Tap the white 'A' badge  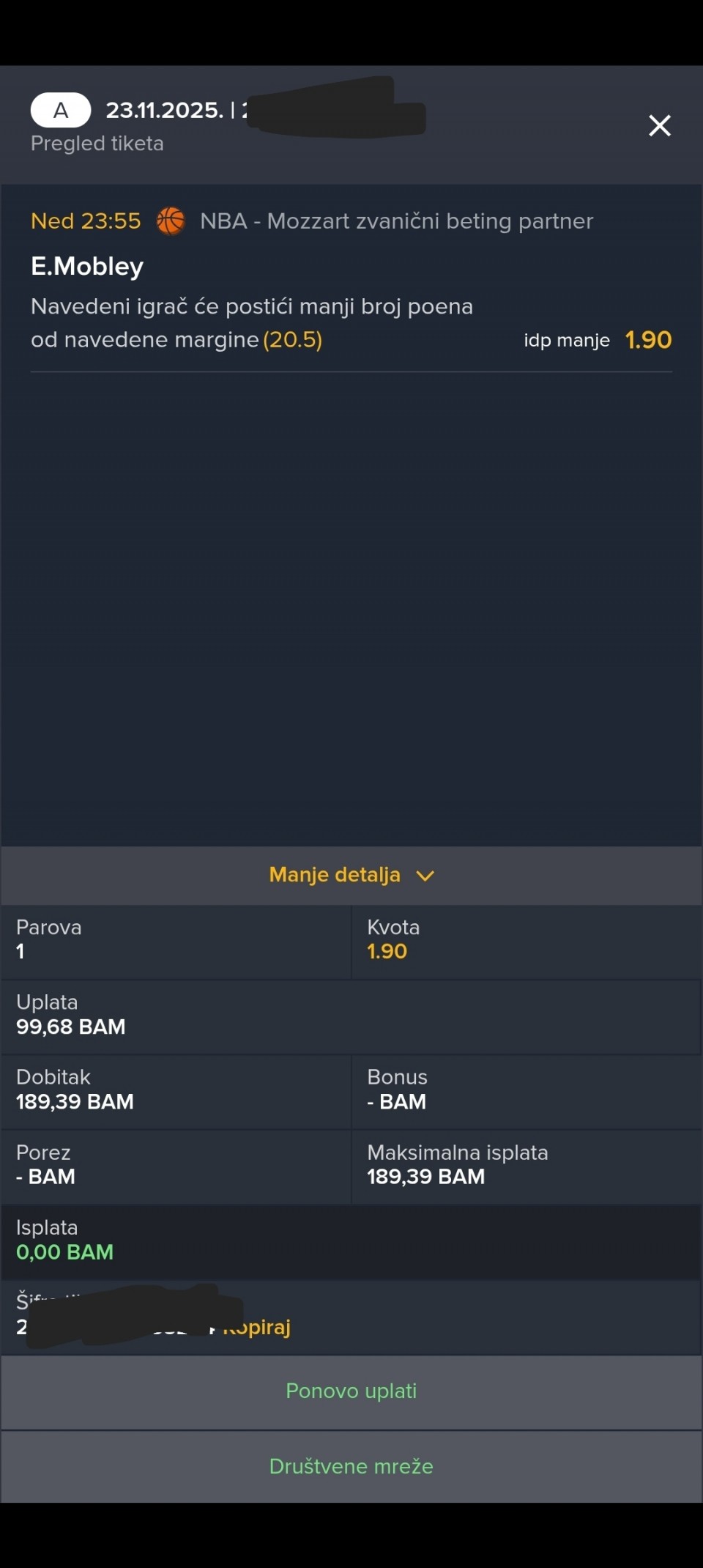(x=61, y=111)
